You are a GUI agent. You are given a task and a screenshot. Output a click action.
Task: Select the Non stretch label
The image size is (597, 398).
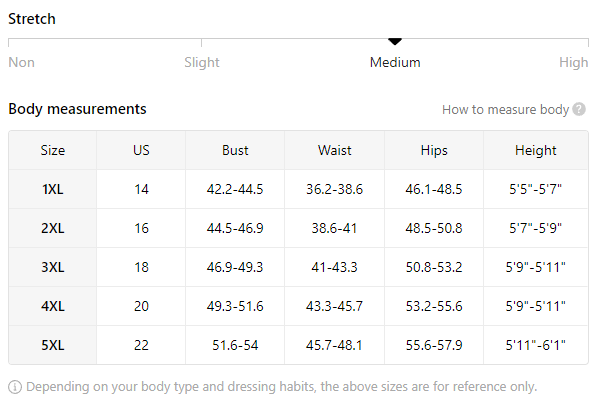tap(21, 62)
